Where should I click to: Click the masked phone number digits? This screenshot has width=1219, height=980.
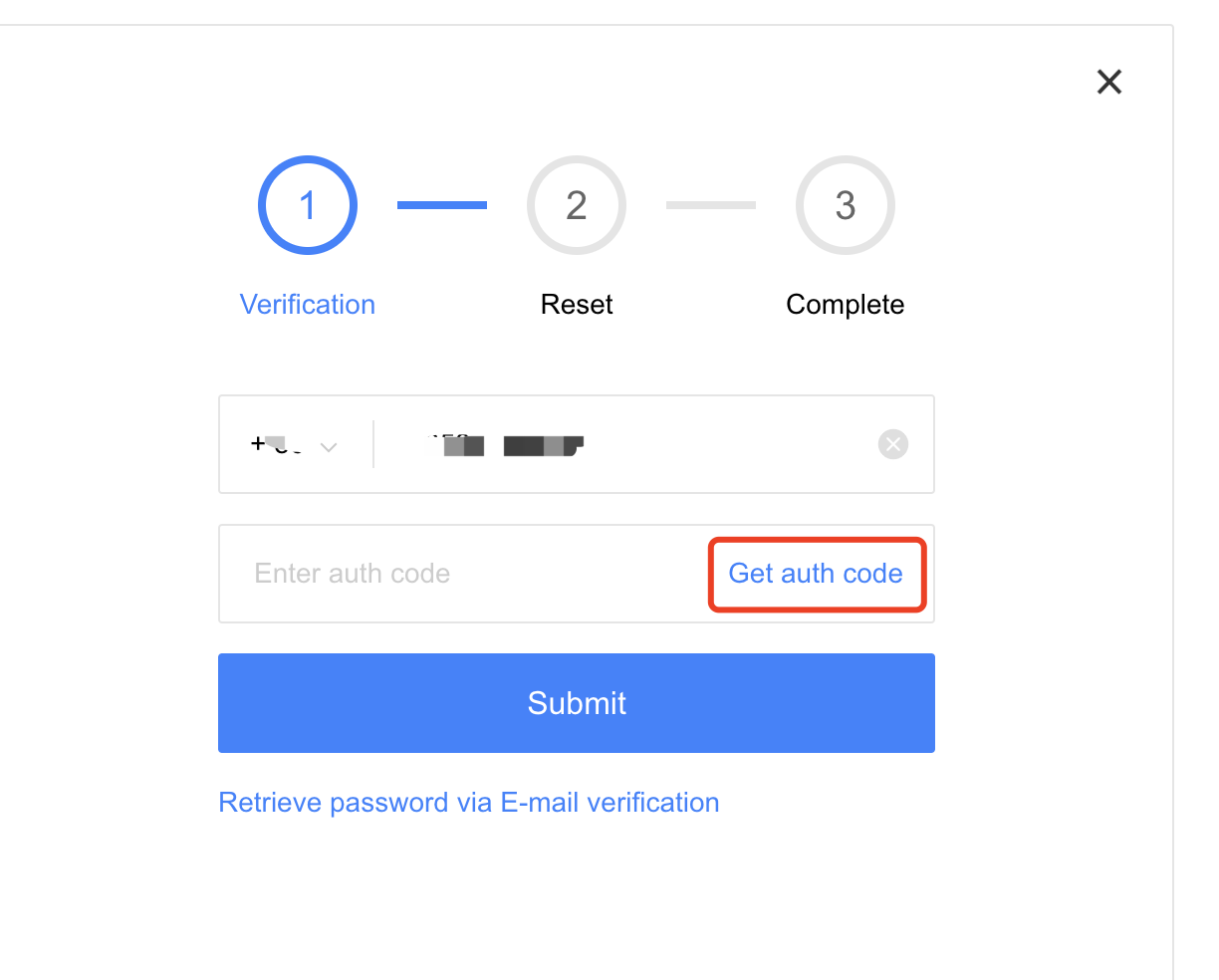(506, 444)
